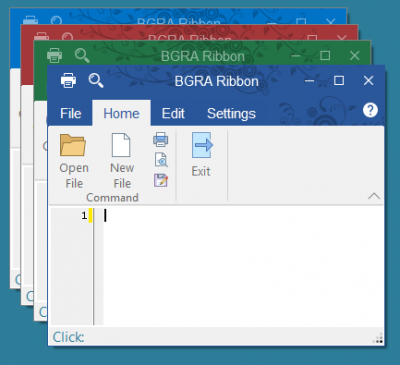Click the Command group label

pyautogui.click(x=112, y=197)
